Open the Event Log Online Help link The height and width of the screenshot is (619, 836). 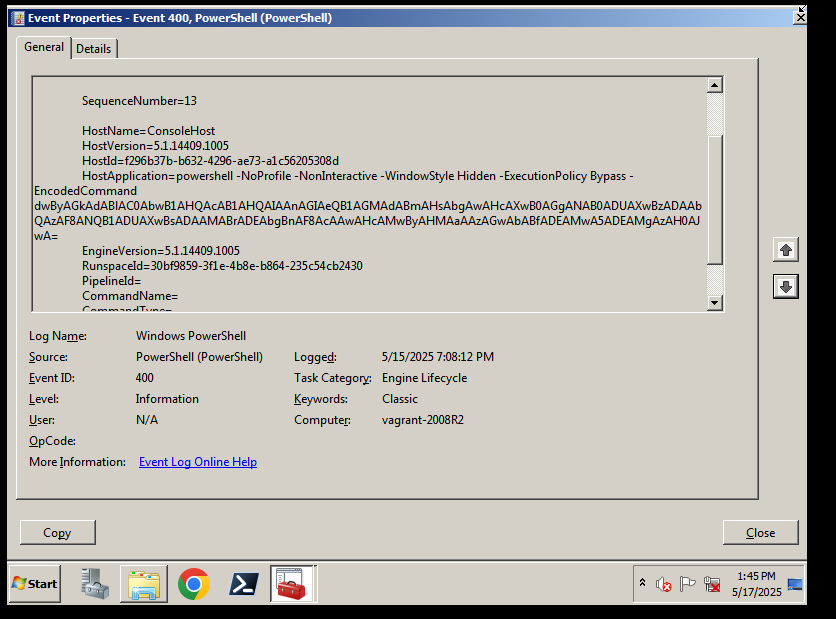(198, 462)
